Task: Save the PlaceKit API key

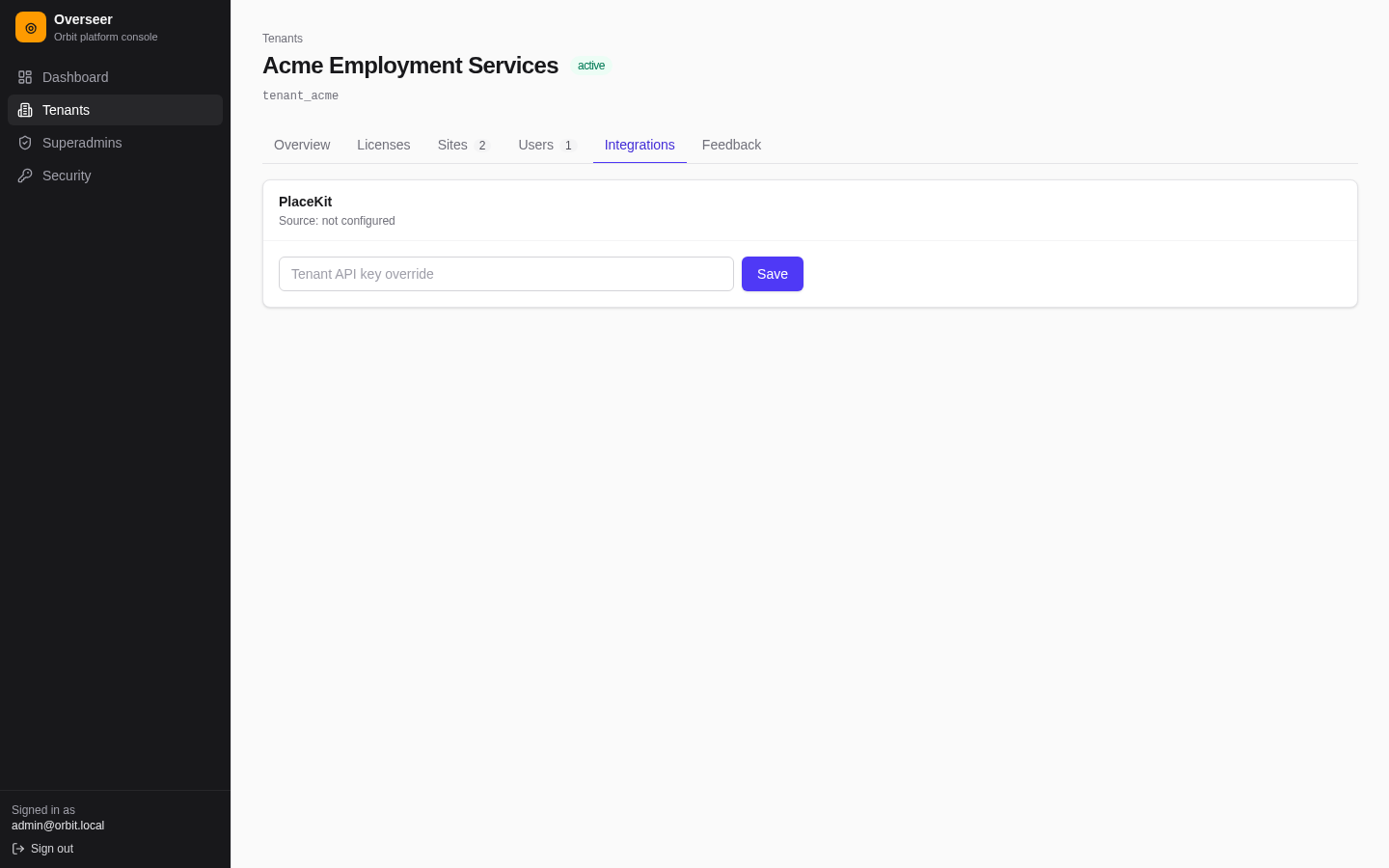Action: (773, 274)
